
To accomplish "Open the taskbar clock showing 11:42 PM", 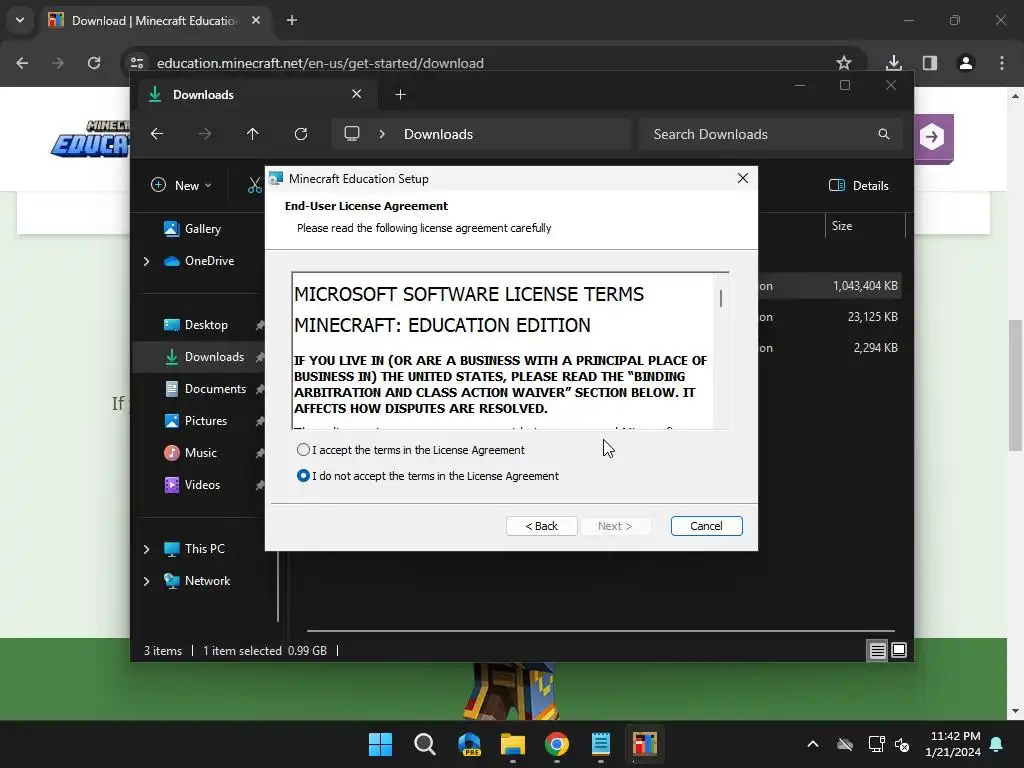I will (x=953, y=744).
